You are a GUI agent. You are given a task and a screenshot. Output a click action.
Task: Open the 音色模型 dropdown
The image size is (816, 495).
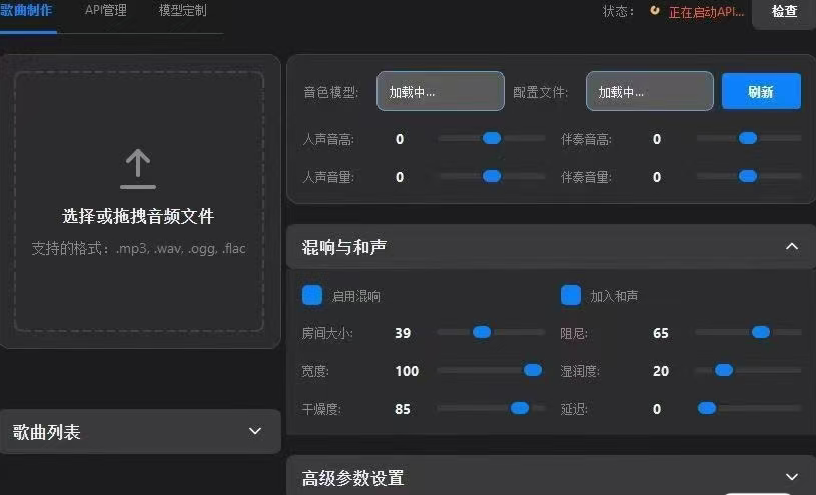point(440,91)
